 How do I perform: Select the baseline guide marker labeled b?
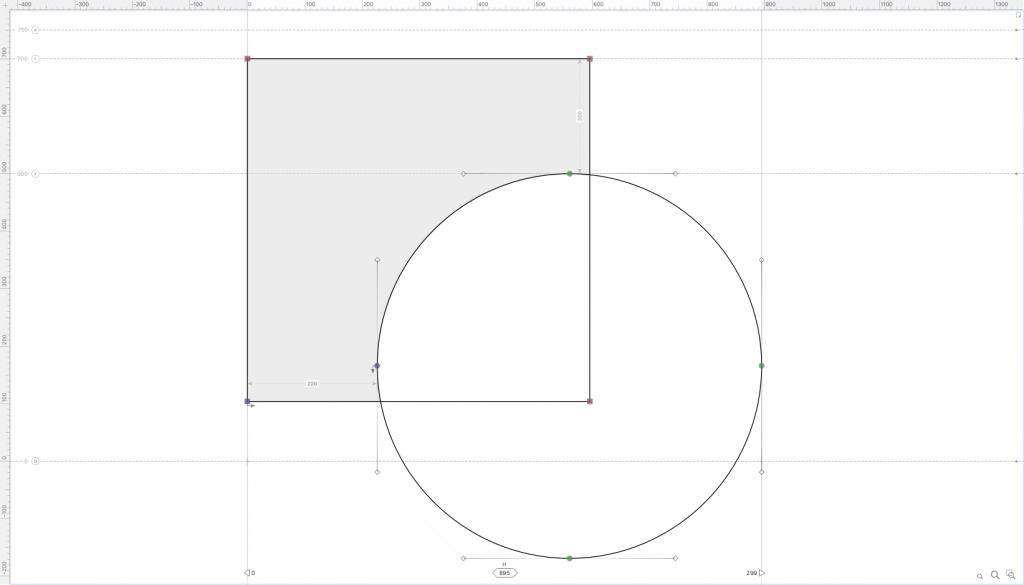point(35,461)
